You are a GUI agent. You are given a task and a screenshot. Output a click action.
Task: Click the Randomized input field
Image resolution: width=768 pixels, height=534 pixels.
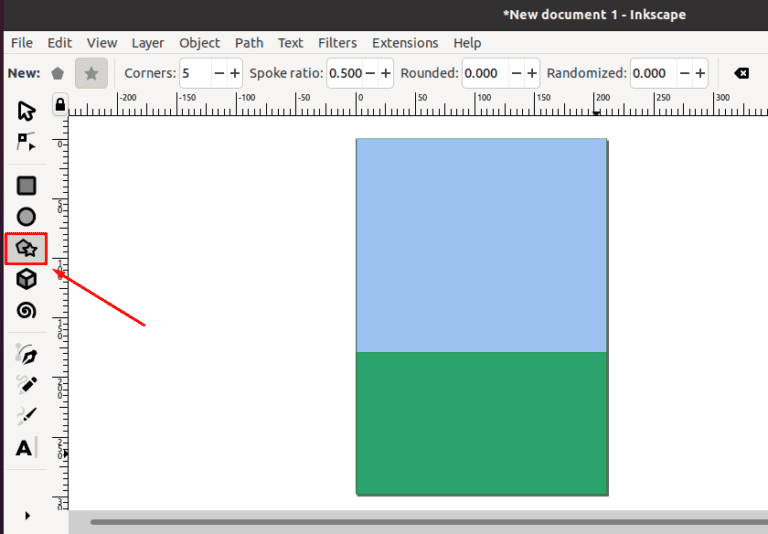[654, 73]
